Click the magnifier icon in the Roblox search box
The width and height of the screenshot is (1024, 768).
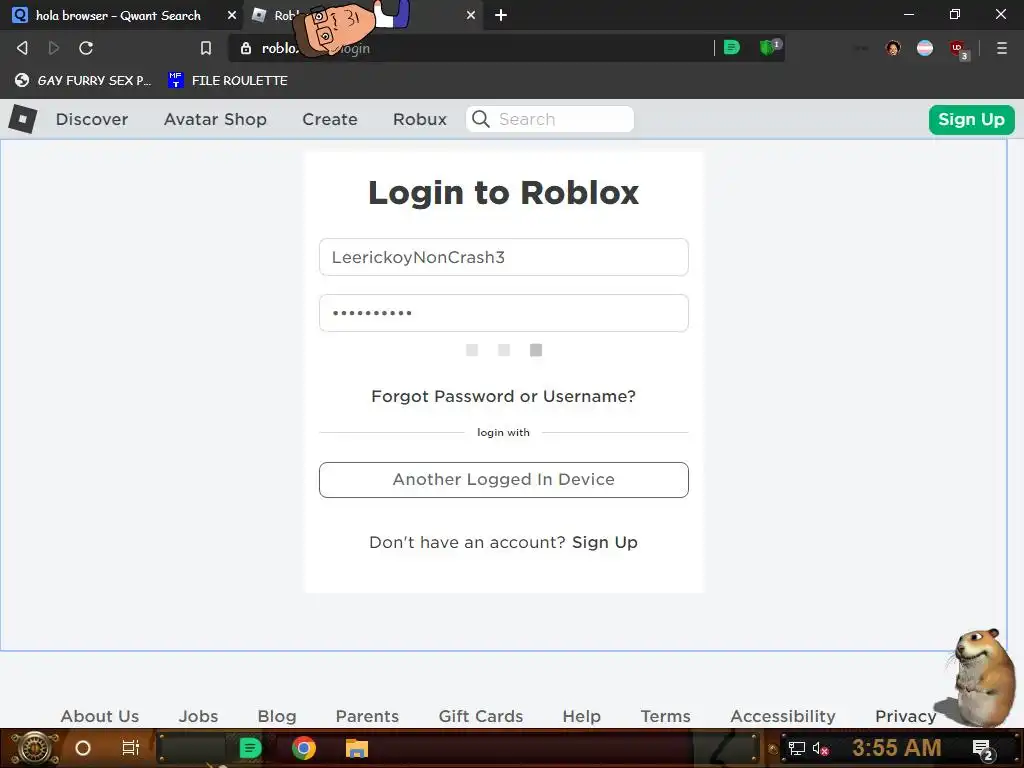pyautogui.click(x=481, y=119)
